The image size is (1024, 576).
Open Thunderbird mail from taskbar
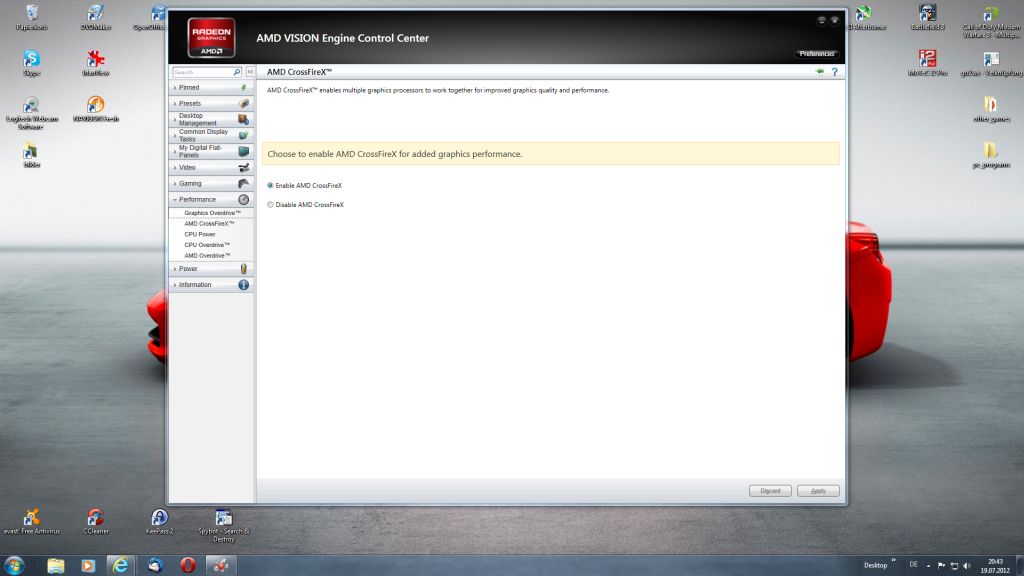[155, 565]
